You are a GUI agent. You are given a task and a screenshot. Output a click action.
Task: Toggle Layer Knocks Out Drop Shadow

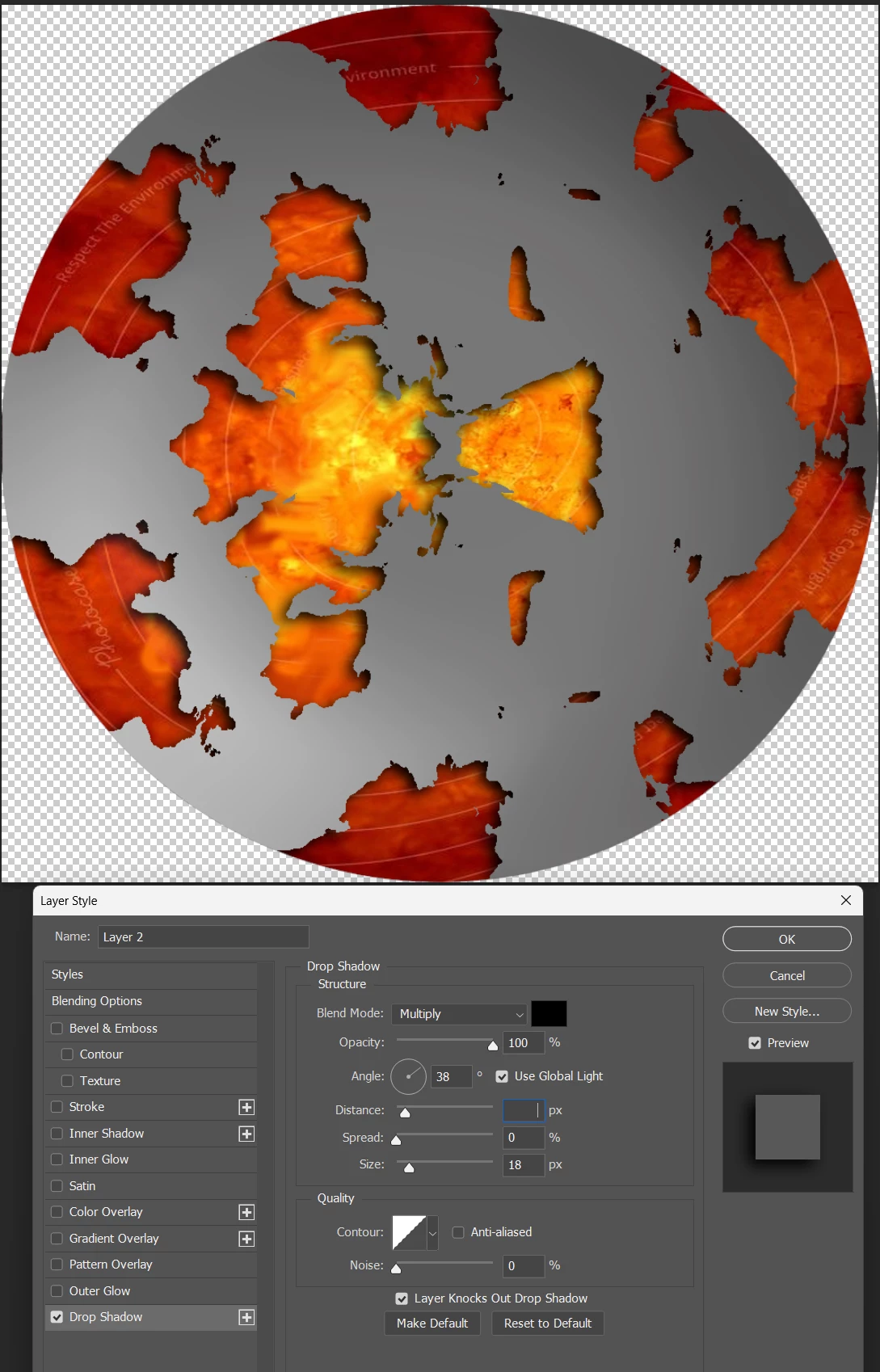point(402,1298)
